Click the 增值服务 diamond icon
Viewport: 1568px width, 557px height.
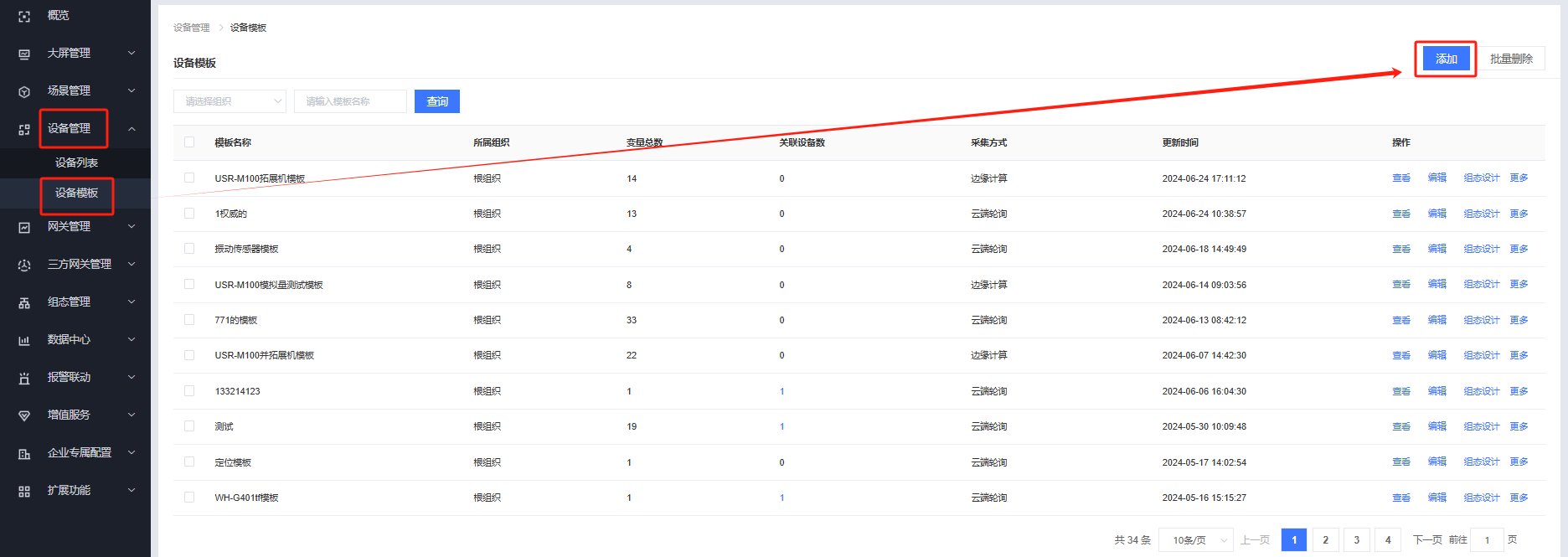24,415
